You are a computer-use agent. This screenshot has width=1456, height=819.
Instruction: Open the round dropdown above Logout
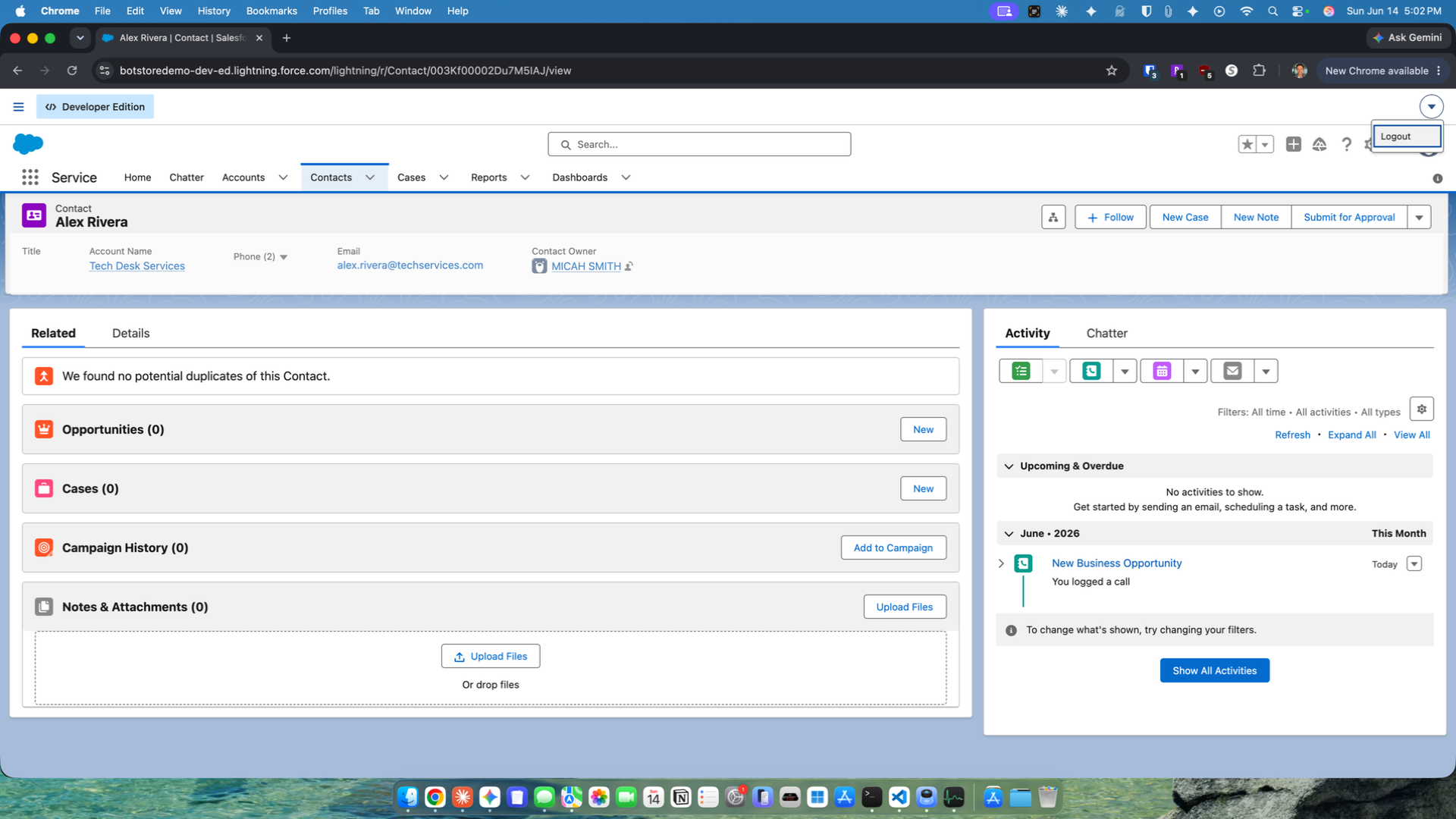click(1431, 107)
